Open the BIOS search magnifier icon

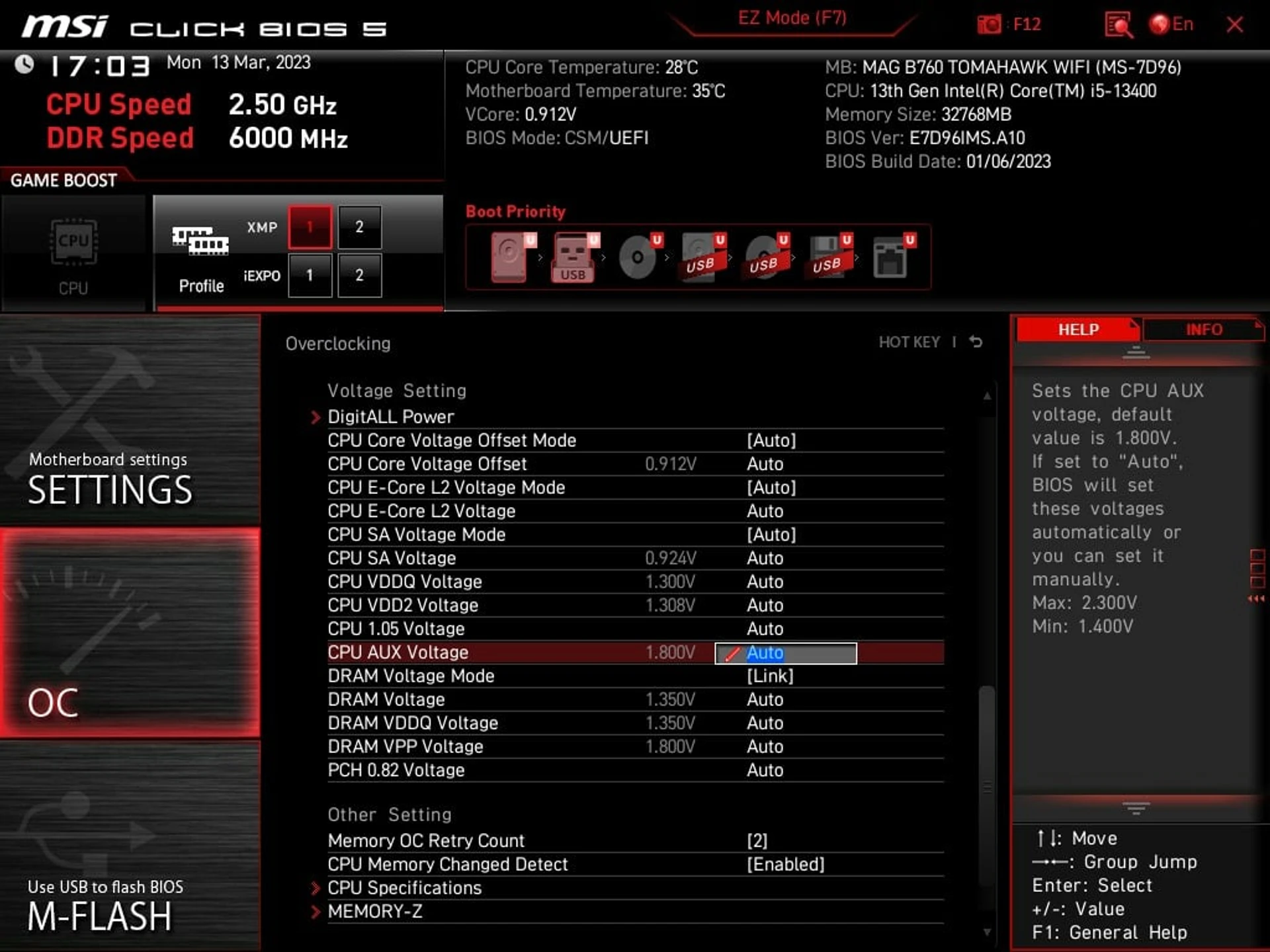[1119, 25]
